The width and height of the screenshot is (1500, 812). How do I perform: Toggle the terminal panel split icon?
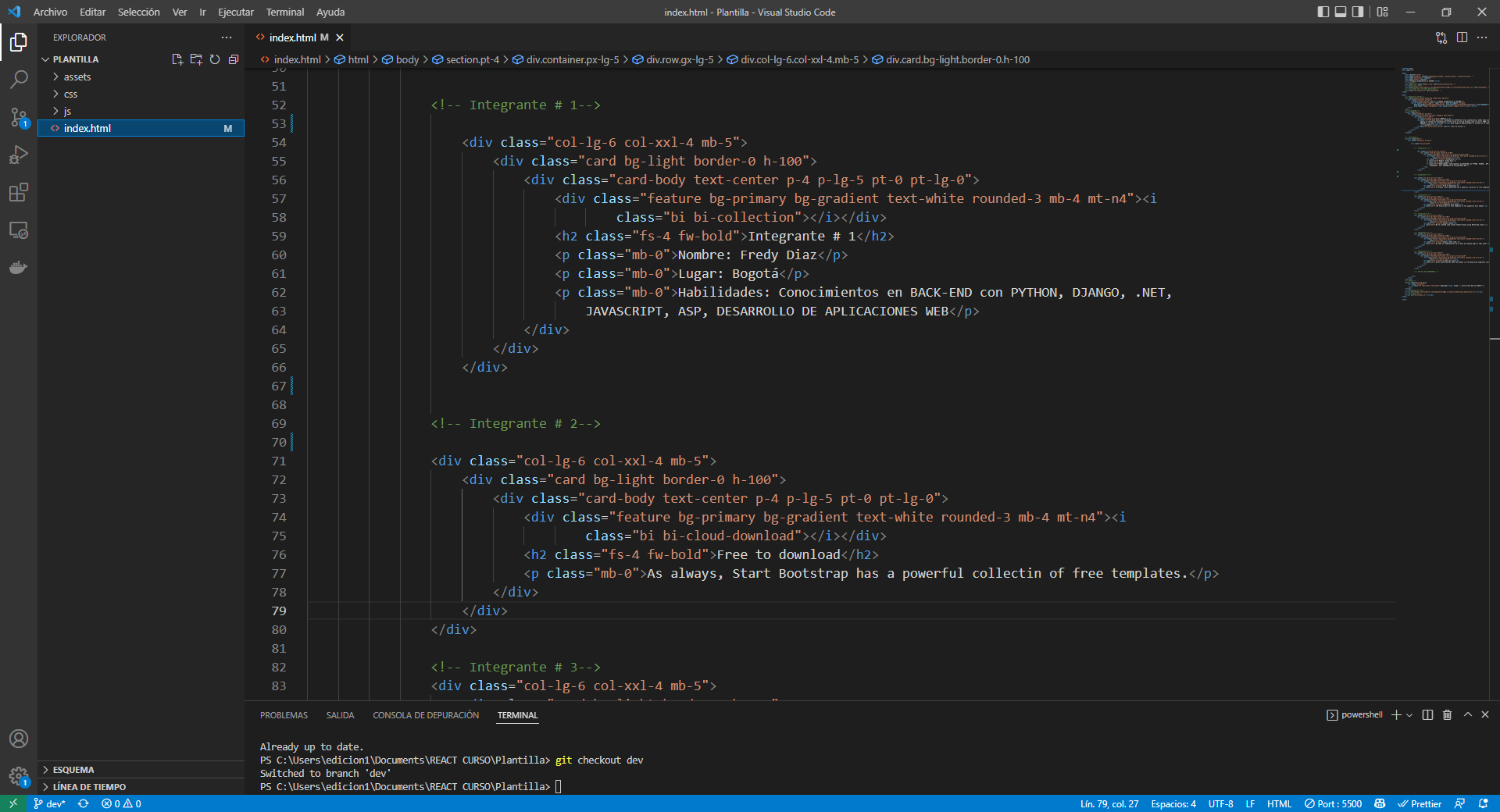pos(1427,714)
